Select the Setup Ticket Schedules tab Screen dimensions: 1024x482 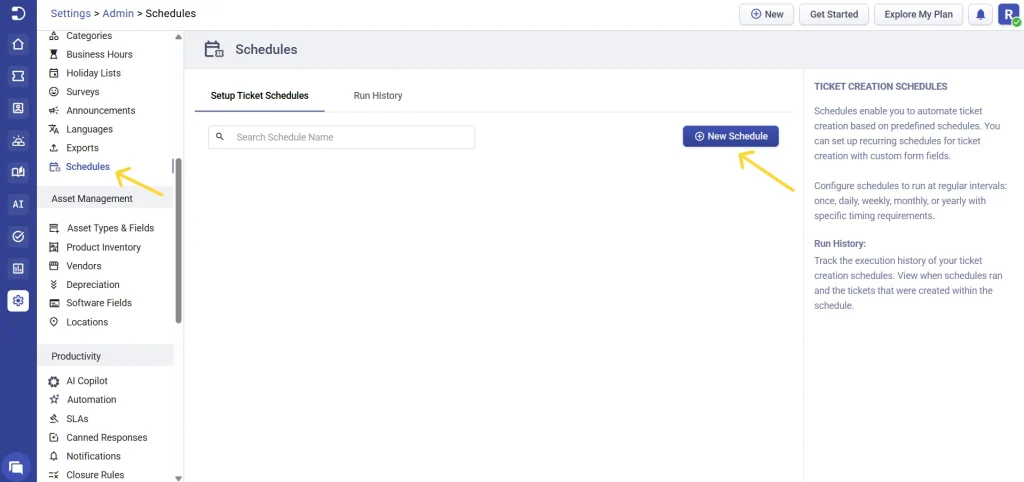(x=259, y=96)
